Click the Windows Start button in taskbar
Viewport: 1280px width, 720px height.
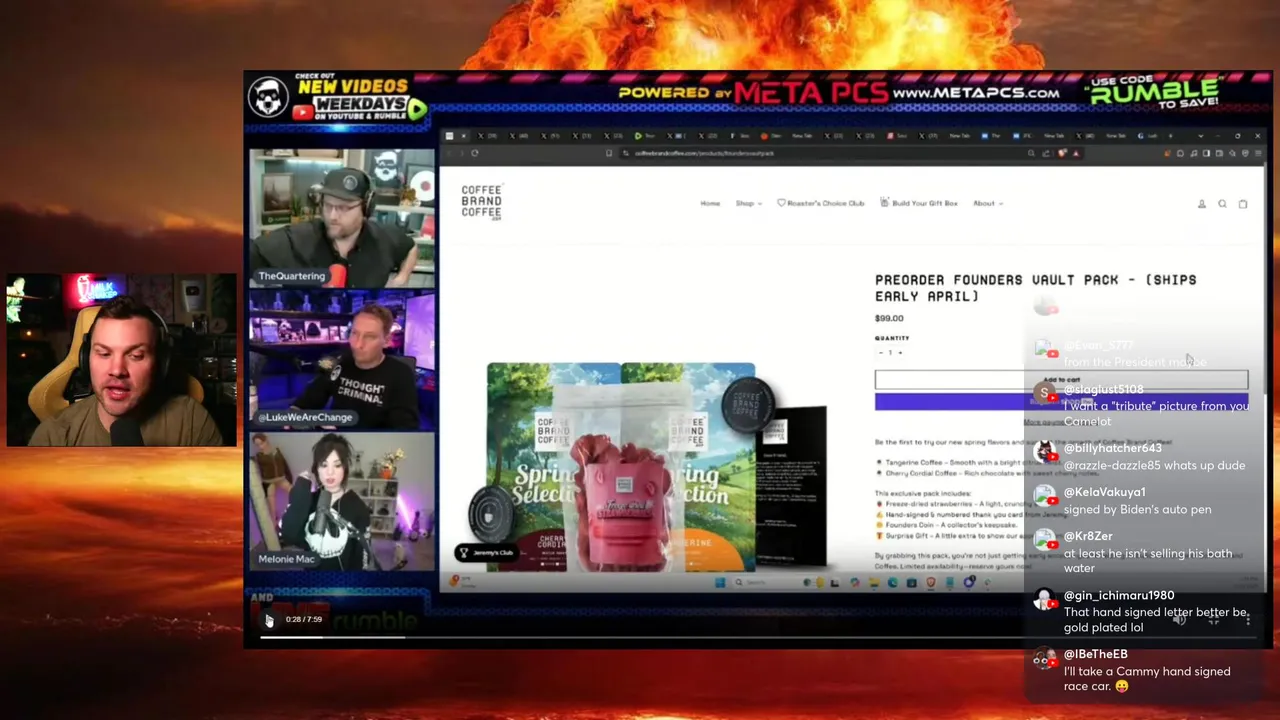click(720, 582)
